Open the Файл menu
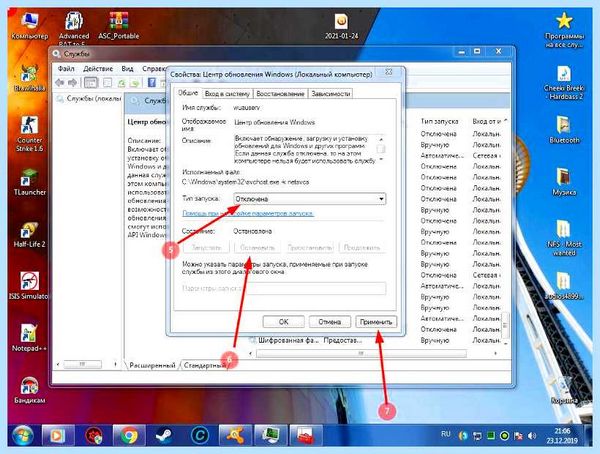 click(x=66, y=69)
